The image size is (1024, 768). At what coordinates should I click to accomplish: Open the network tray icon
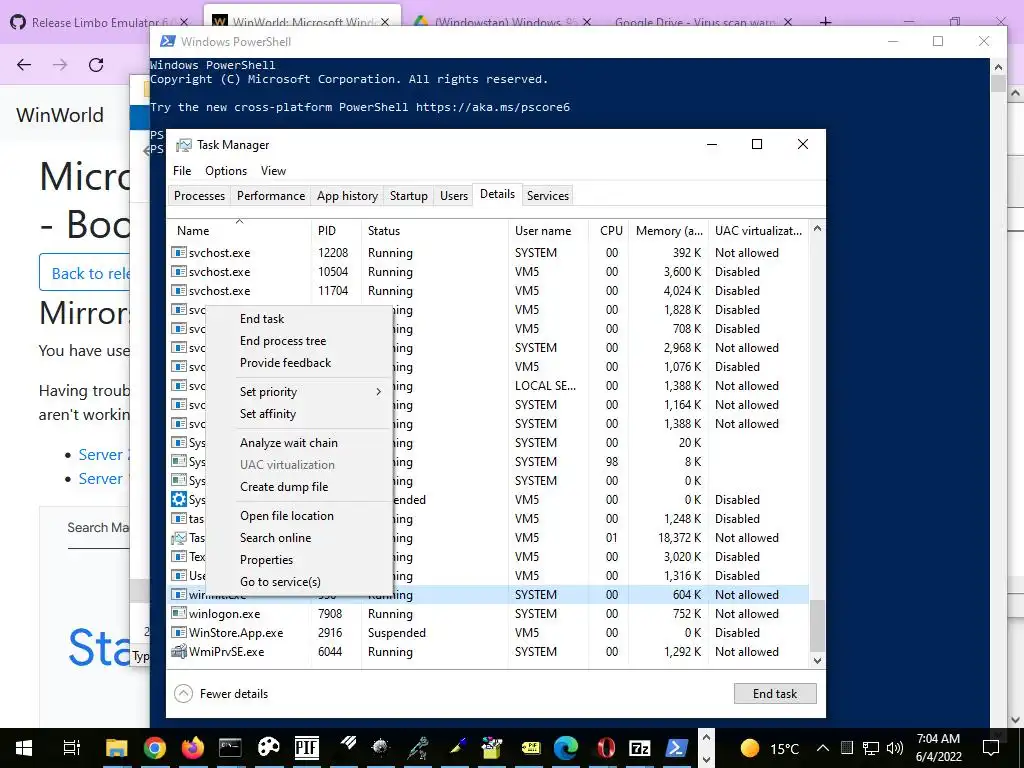point(871,748)
